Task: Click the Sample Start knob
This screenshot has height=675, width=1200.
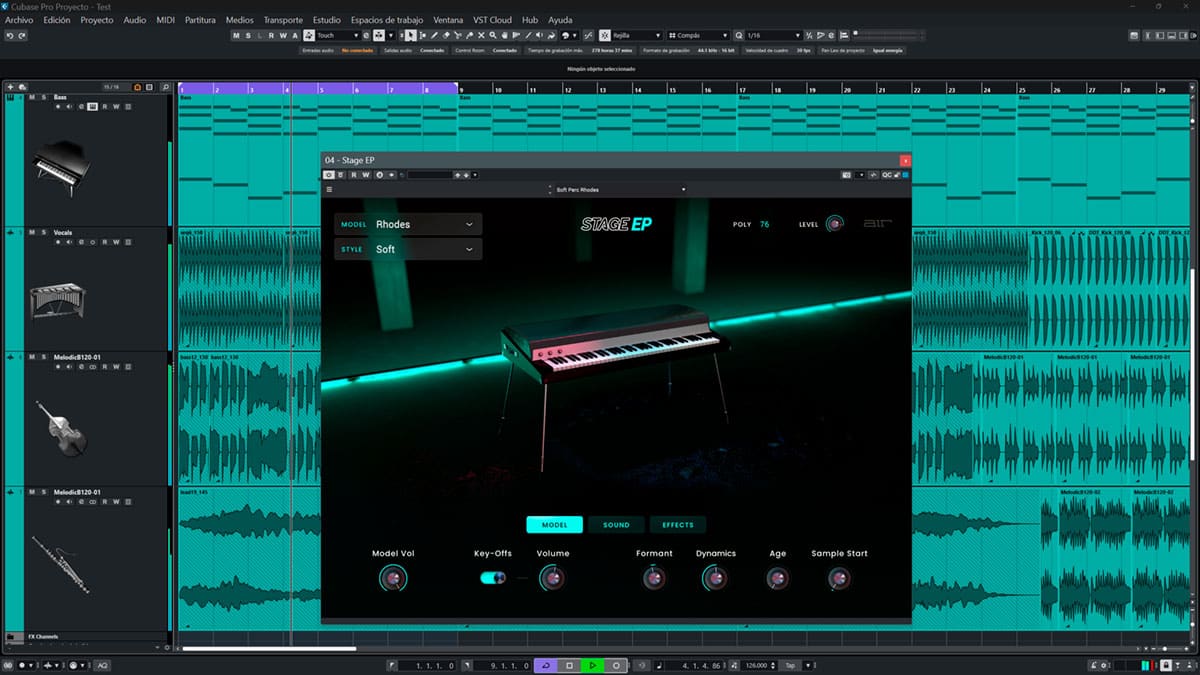Action: 839,578
